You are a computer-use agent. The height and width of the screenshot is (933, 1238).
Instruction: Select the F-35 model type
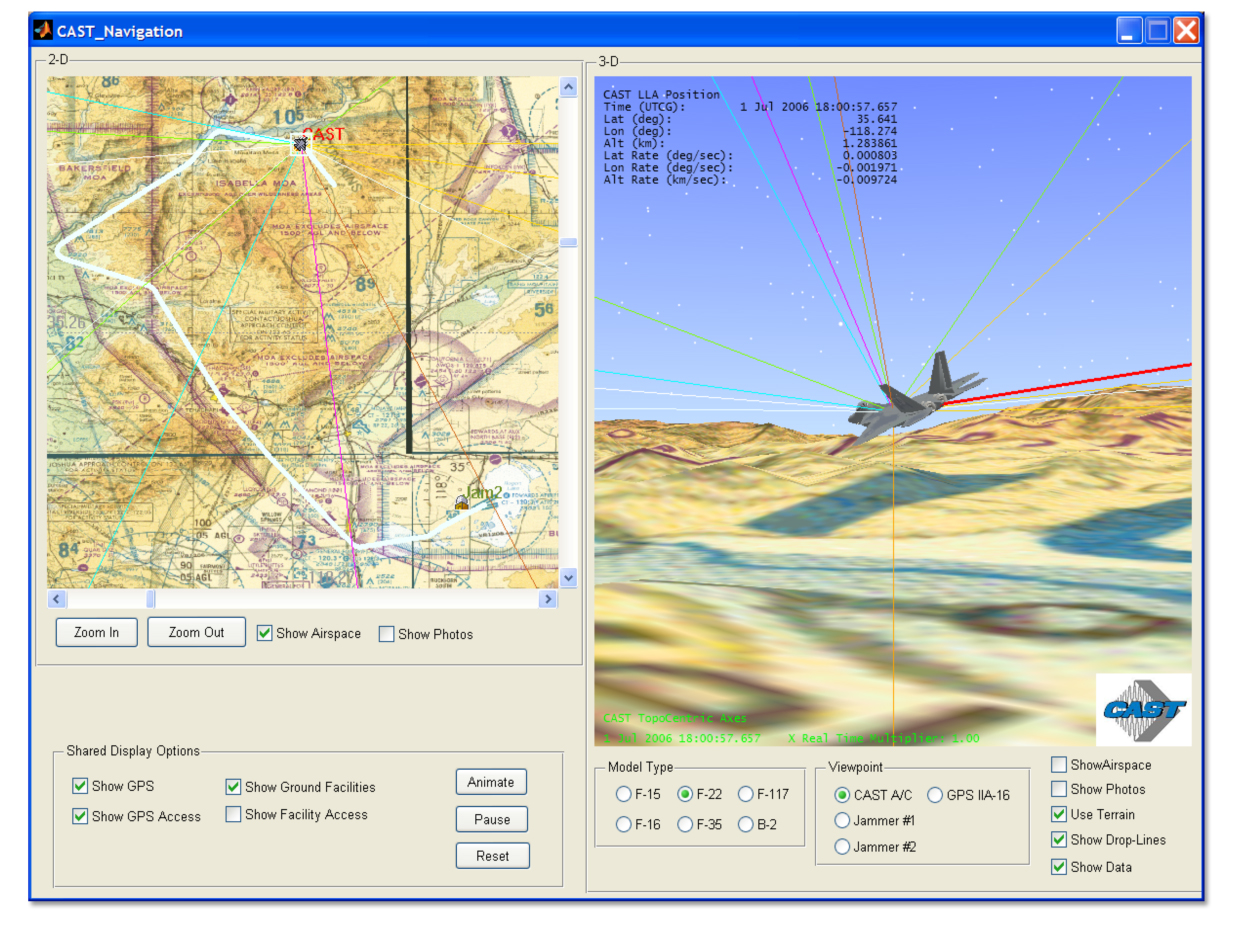tap(685, 825)
